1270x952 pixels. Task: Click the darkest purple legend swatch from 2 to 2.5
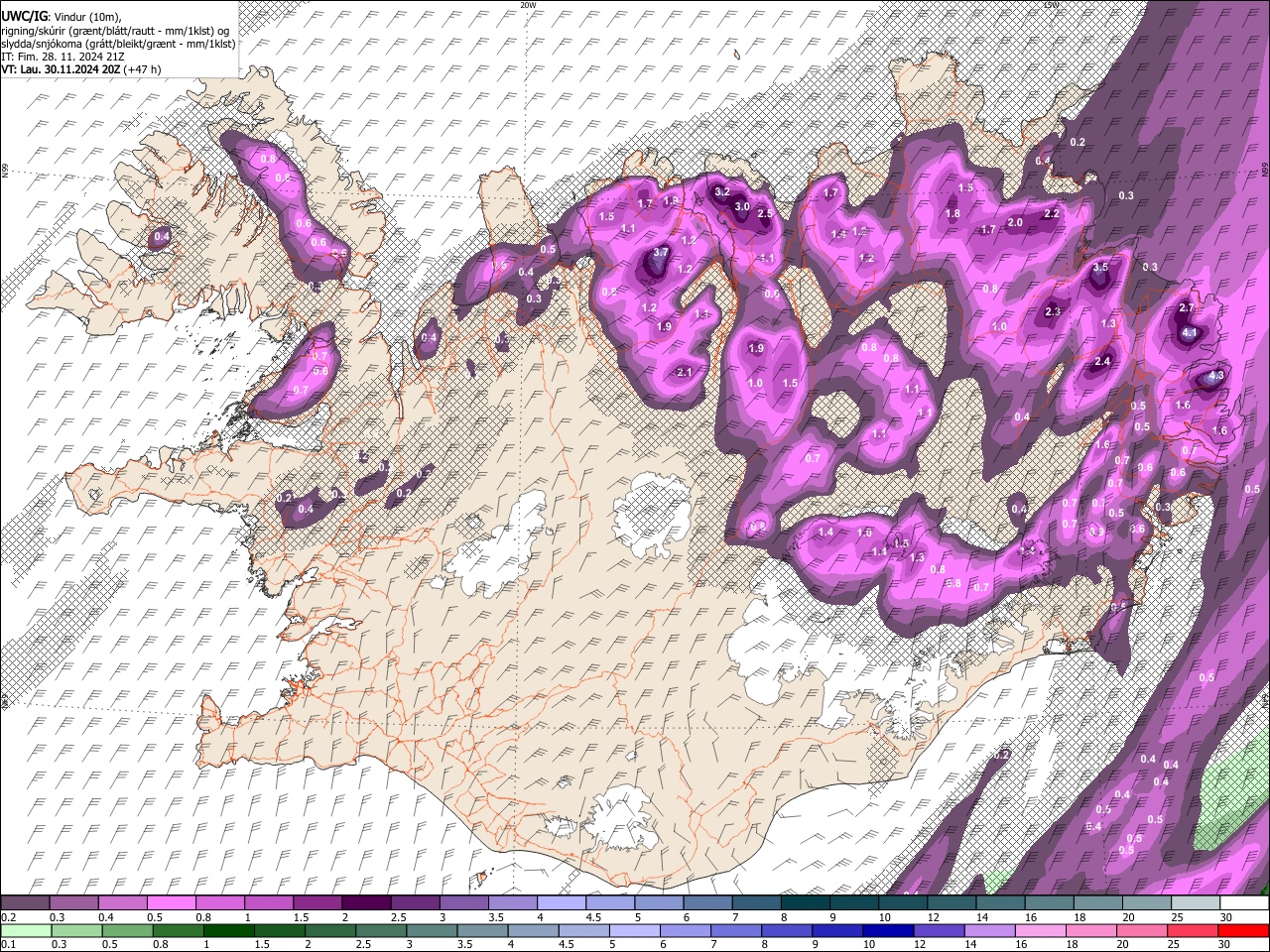pos(366,903)
